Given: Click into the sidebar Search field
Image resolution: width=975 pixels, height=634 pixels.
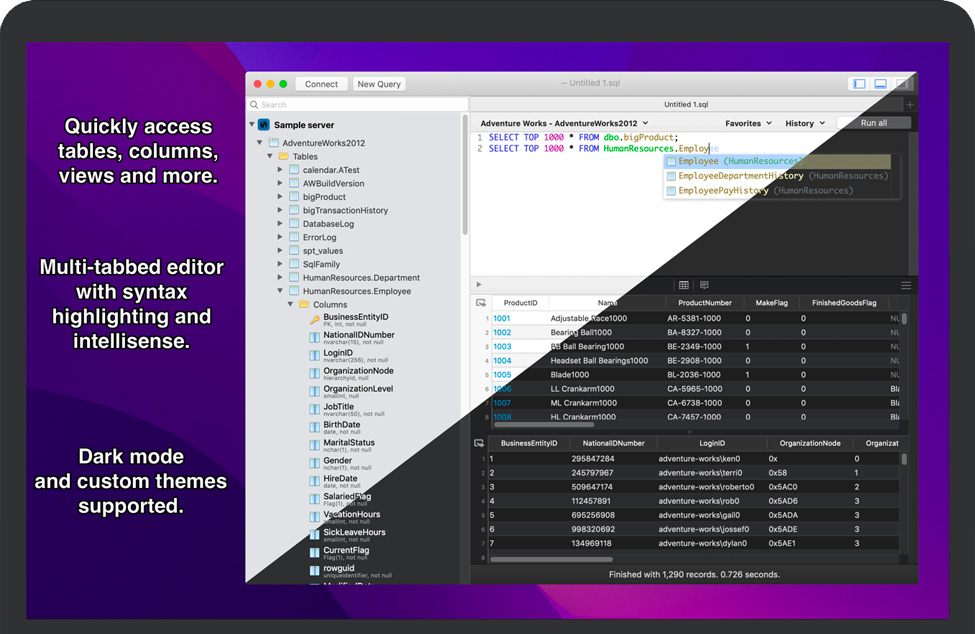Looking at the screenshot, I should (358, 104).
